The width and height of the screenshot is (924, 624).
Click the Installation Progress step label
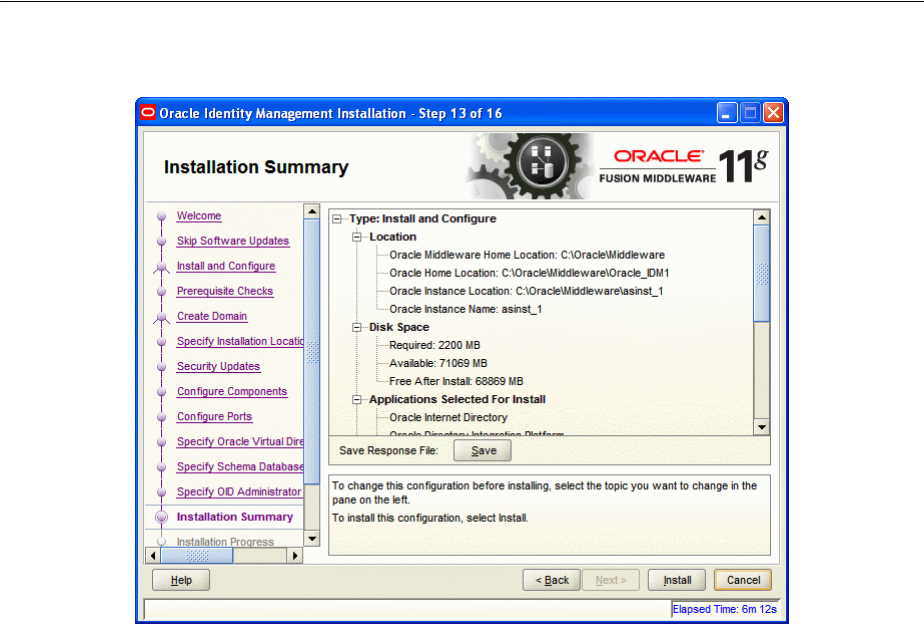(x=225, y=542)
